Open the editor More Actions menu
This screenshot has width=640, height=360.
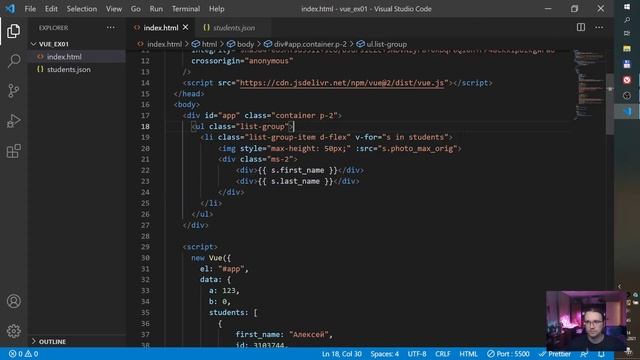(599, 27)
